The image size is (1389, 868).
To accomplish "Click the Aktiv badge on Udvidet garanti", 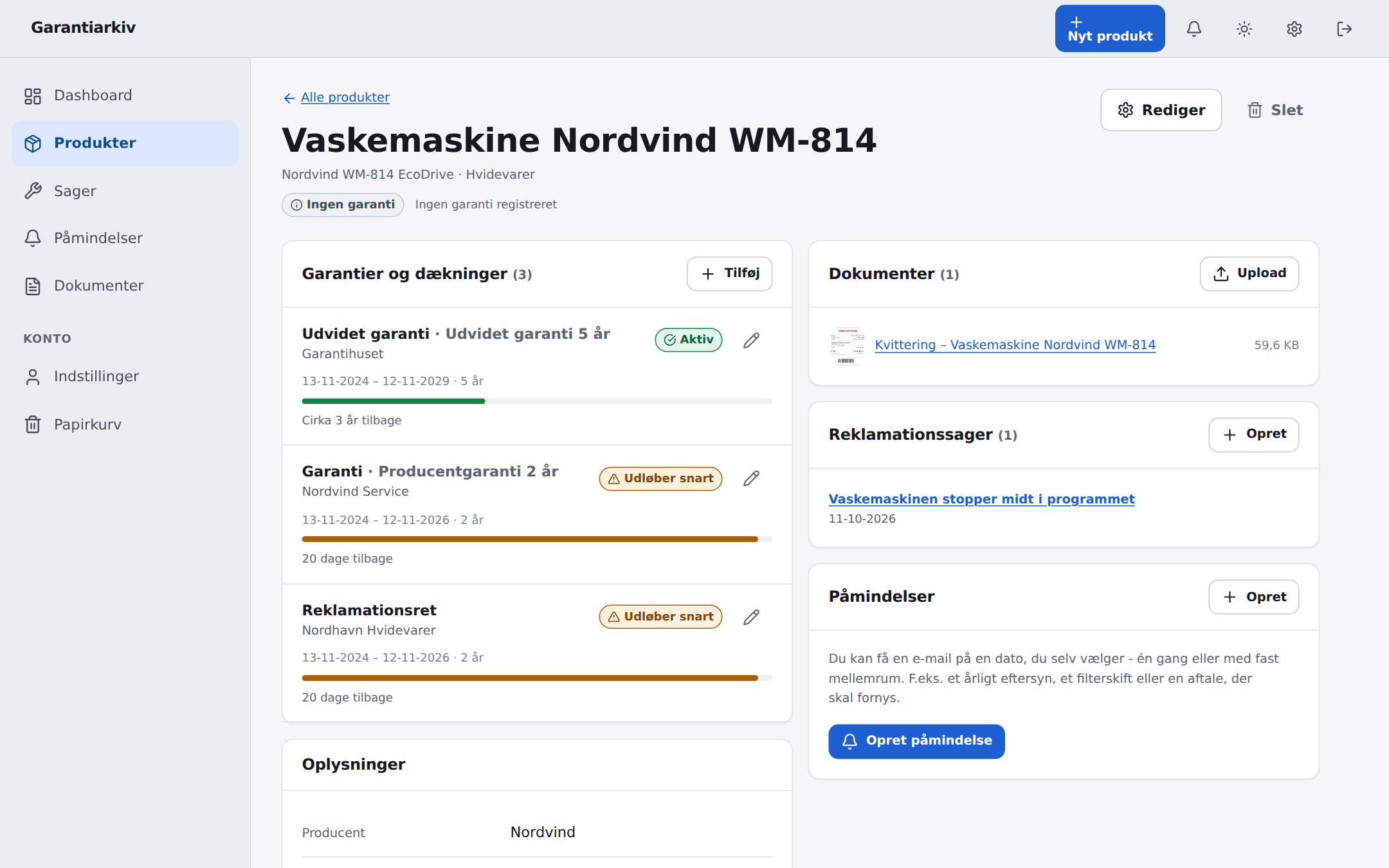I will click(x=689, y=339).
